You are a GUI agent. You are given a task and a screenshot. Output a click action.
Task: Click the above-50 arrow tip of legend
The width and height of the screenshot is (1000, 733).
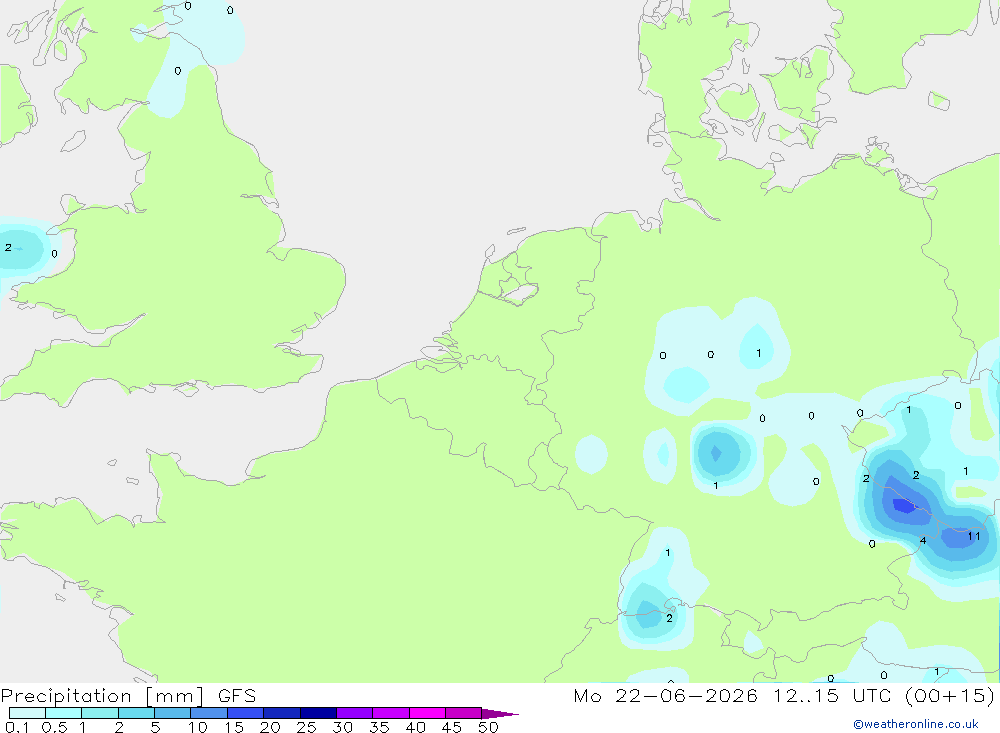coord(499,714)
